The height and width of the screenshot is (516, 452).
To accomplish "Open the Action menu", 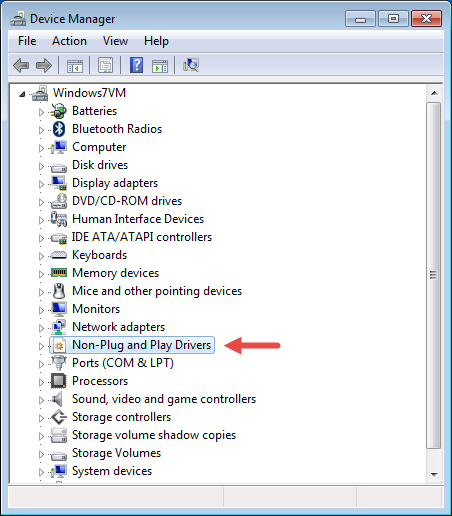I will point(69,41).
